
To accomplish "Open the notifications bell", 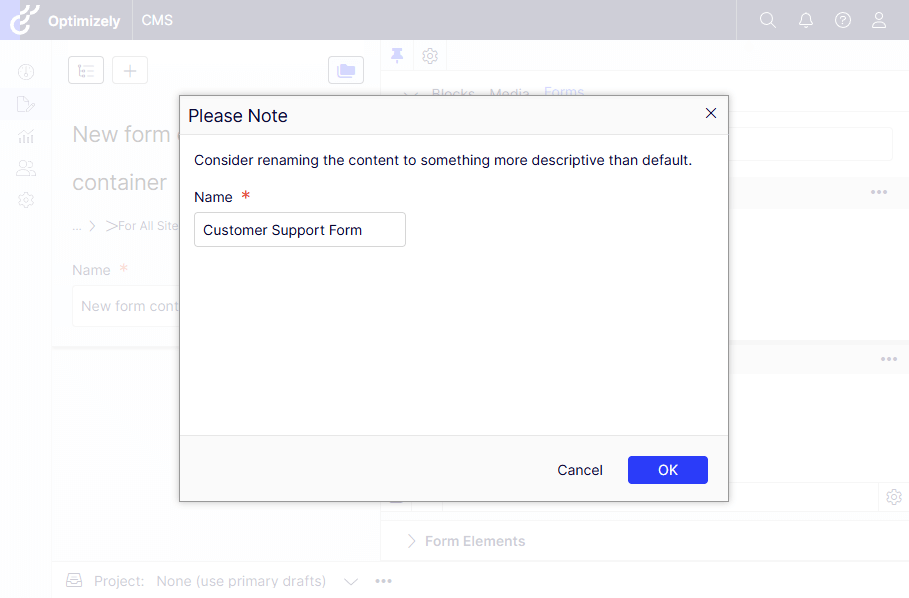I will [806, 20].
